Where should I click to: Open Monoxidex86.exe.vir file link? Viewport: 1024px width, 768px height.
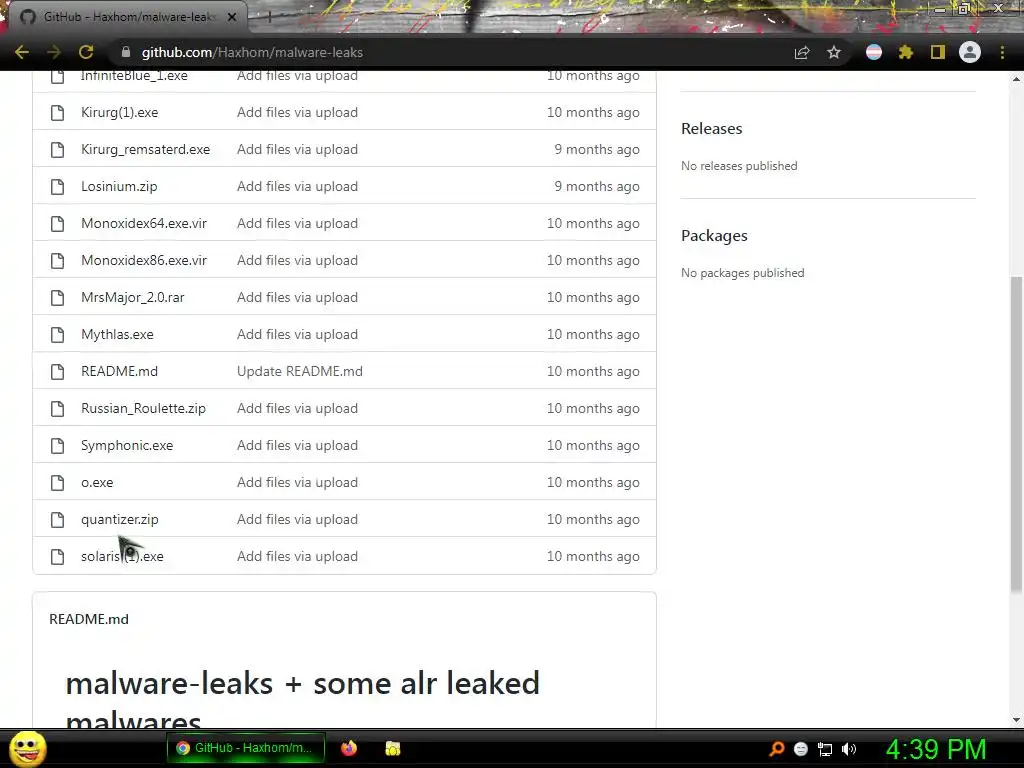pos(144,261)
